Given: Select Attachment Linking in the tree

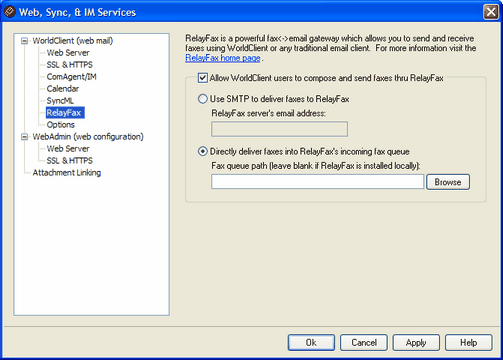Looking at the screenshot, I should click(67, 173).
